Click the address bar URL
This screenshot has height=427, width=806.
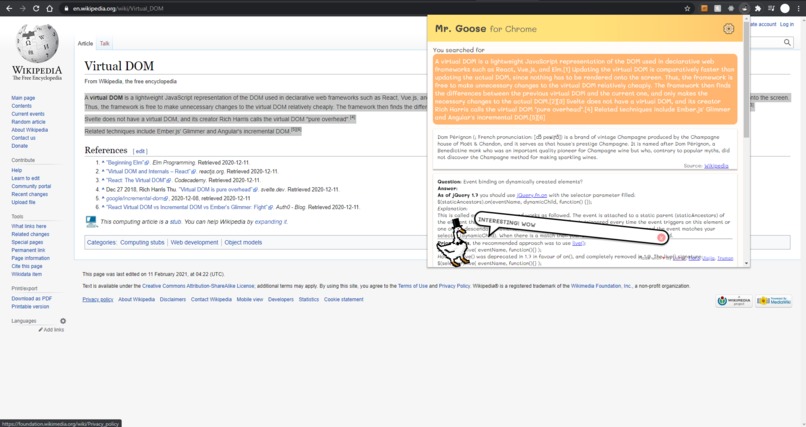(118, 9)
